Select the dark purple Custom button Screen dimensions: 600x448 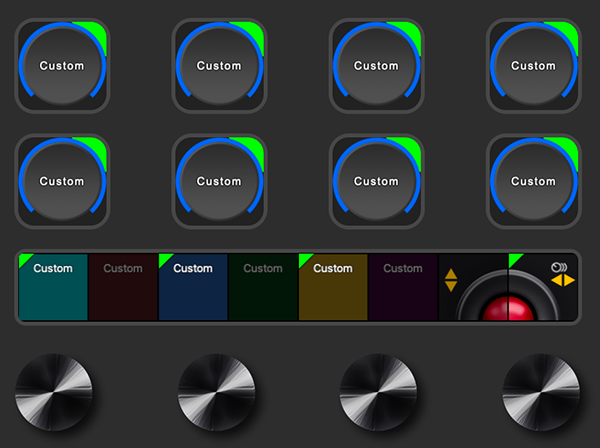403,287
